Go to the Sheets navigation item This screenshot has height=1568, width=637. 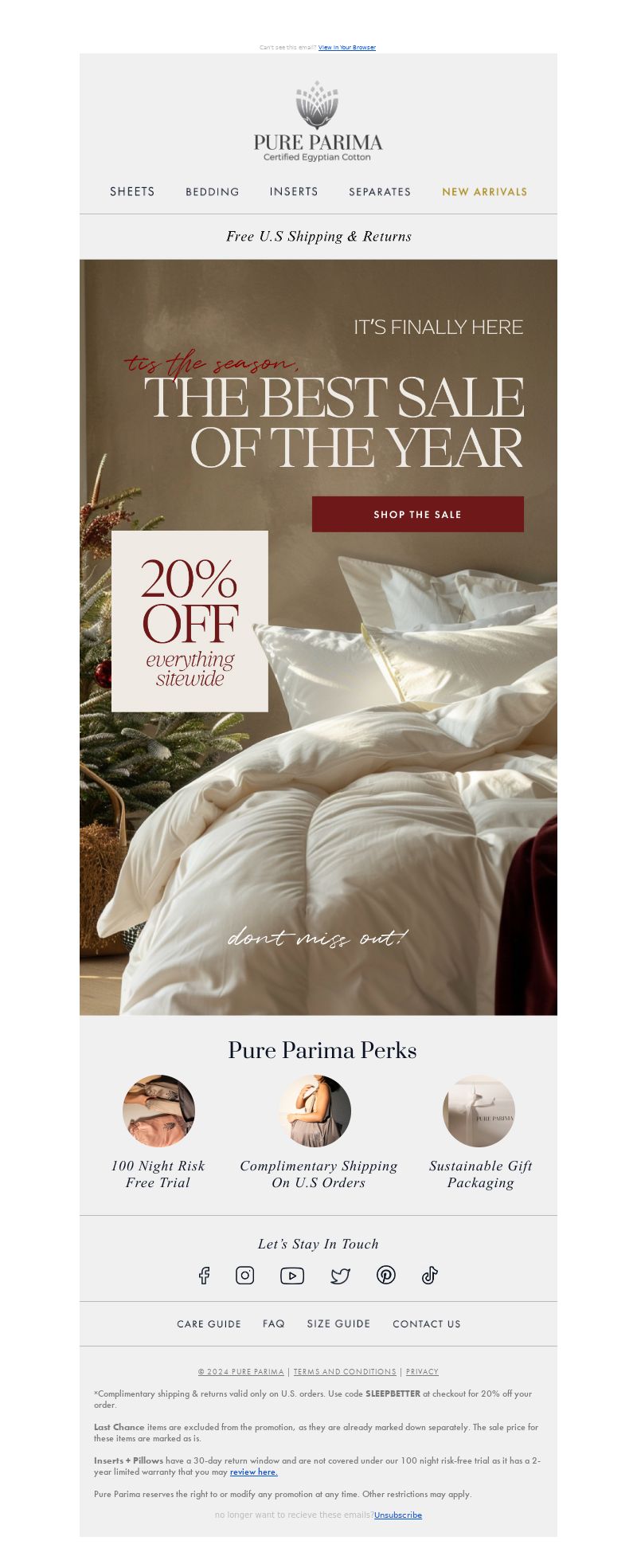(132, 191)
